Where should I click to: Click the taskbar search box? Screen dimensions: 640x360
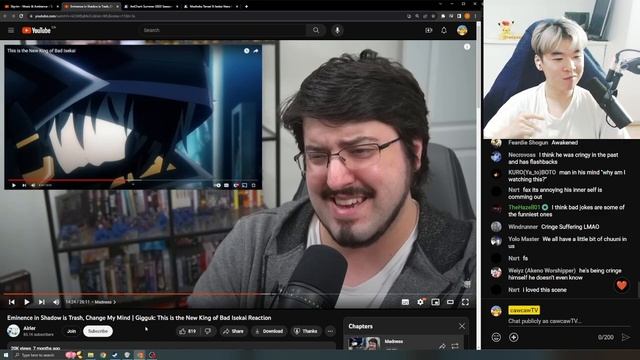pyautogui.click(x=37, y=355)
